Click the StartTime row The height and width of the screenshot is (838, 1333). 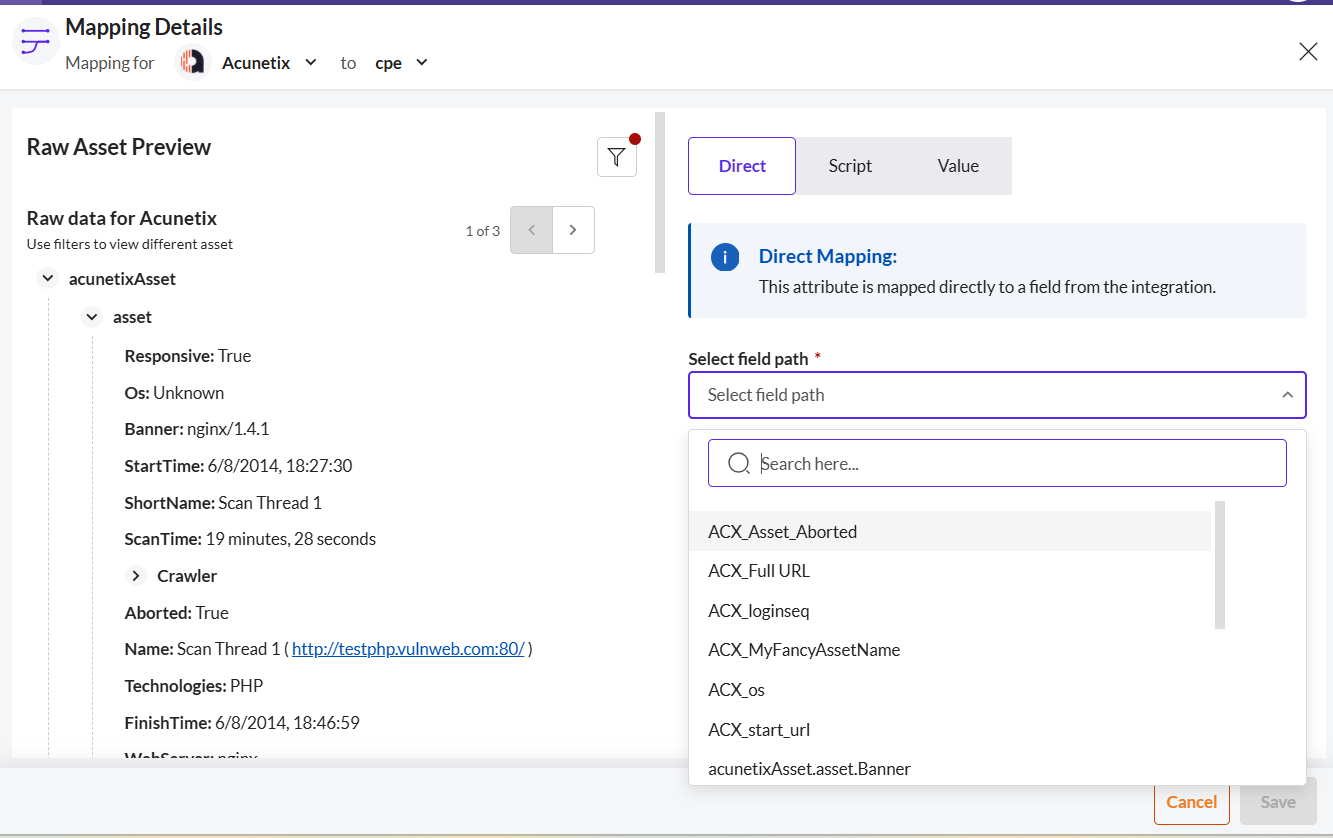tap(238, 466)
